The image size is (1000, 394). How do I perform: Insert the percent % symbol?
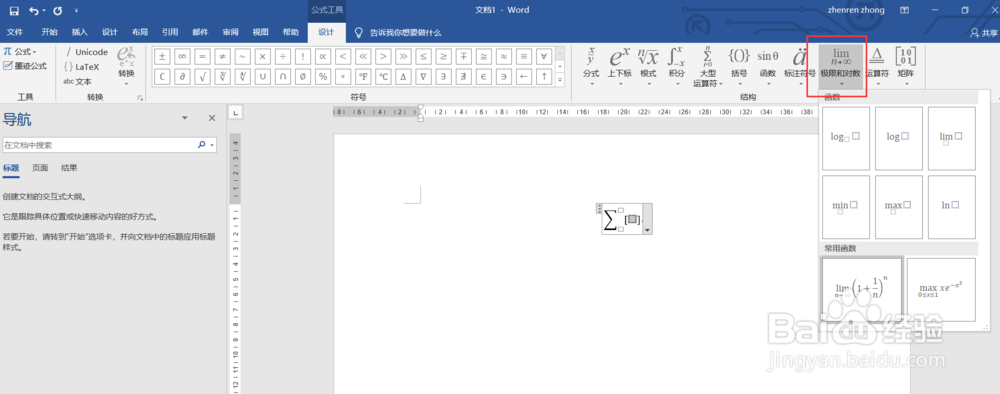[323, 77]
